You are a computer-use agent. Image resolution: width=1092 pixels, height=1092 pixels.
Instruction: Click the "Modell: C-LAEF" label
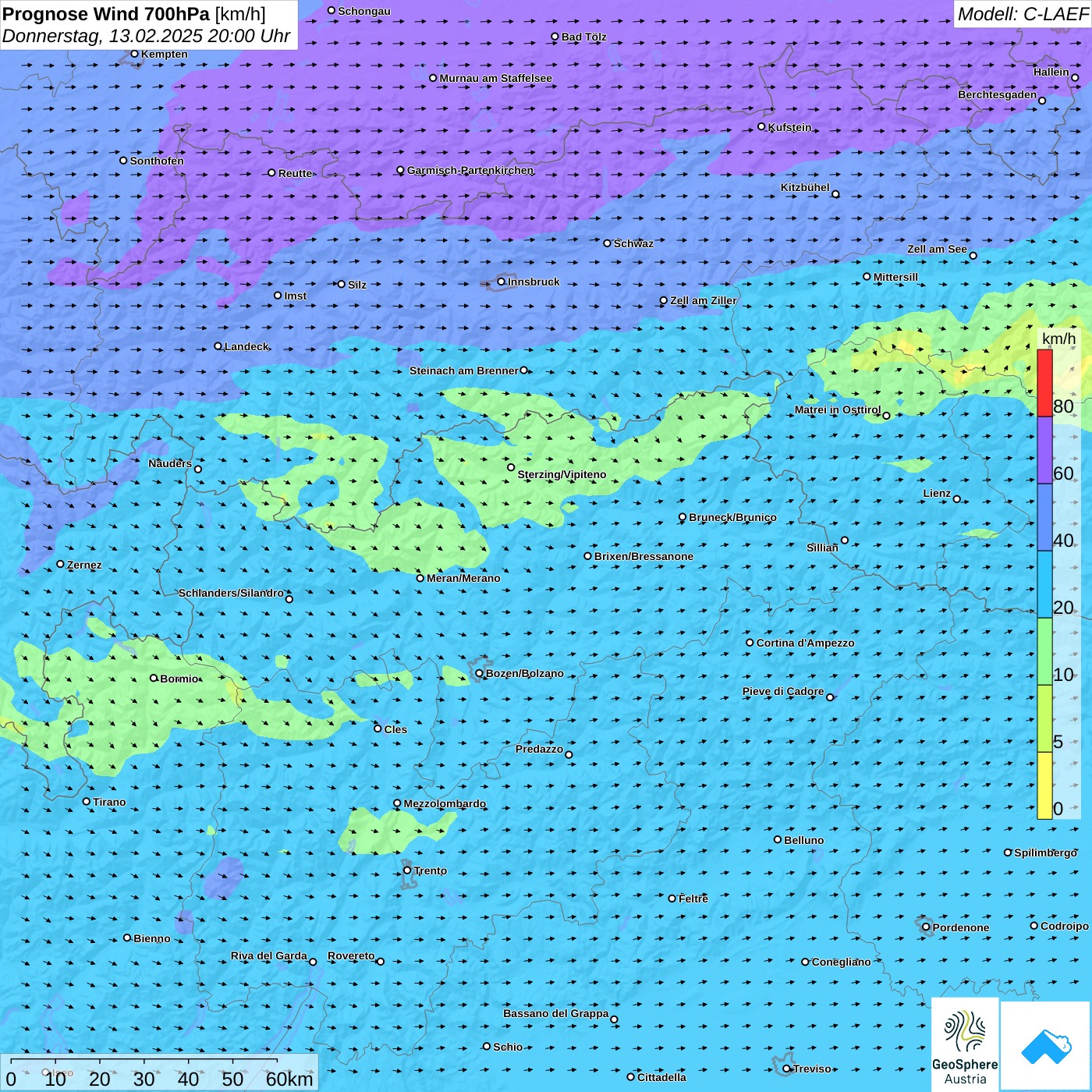click(x=1023, y=14)
